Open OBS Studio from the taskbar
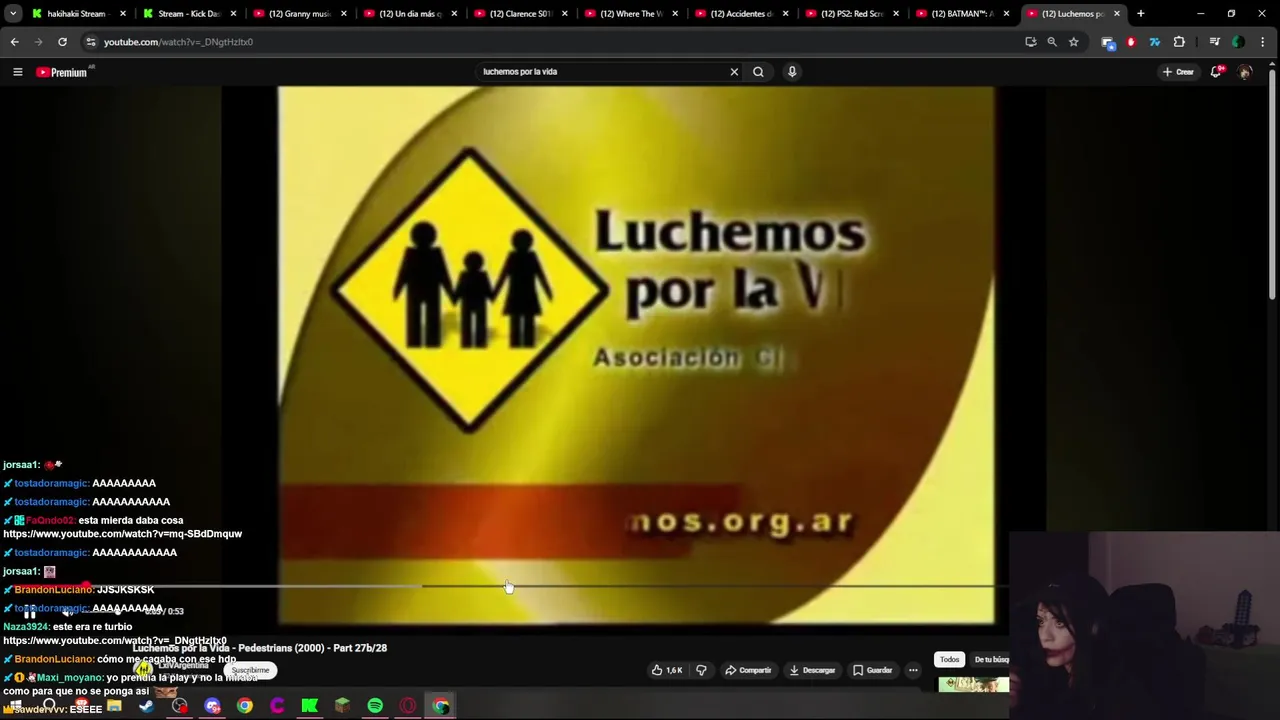The height and width of the screenshot is (720, 1280). [x=179, y=706]
